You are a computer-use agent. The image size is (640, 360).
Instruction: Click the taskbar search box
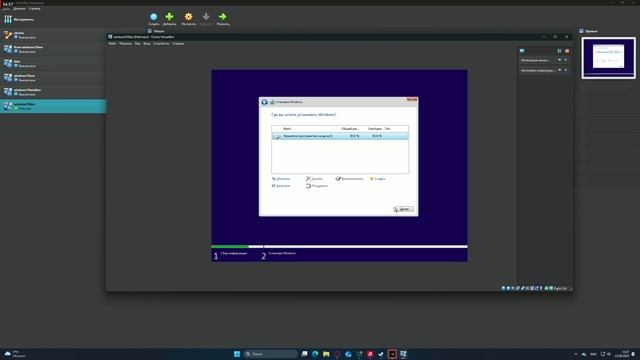(271, 354)
